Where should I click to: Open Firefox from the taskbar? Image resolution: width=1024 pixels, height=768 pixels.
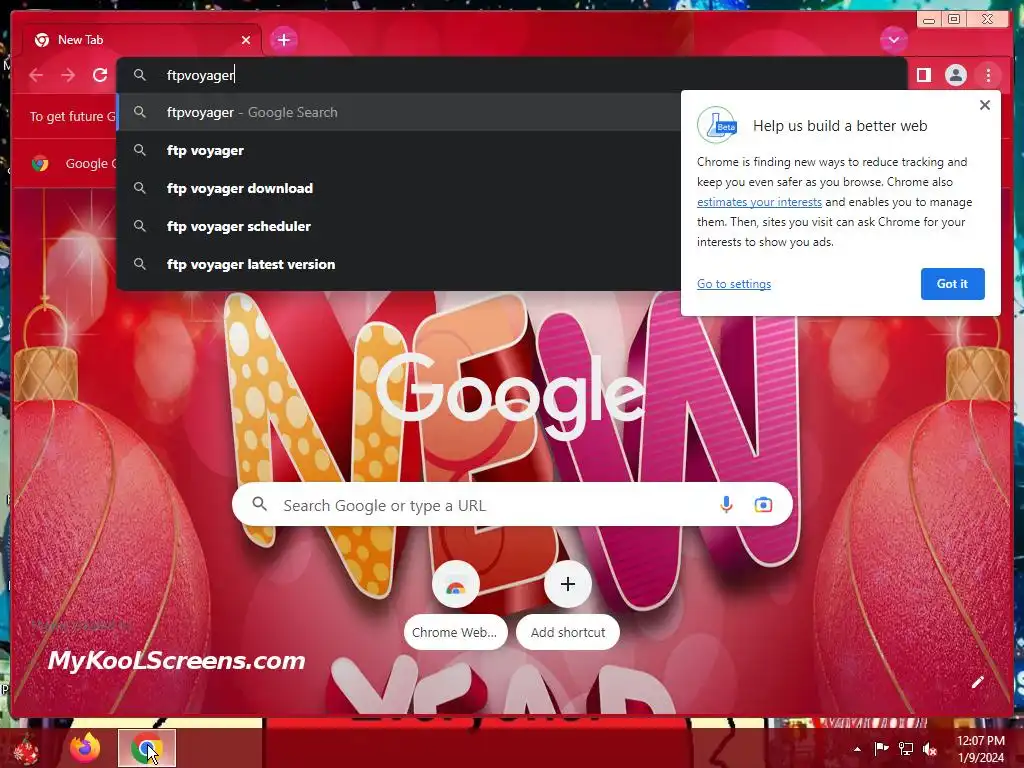tap(86, 748)
